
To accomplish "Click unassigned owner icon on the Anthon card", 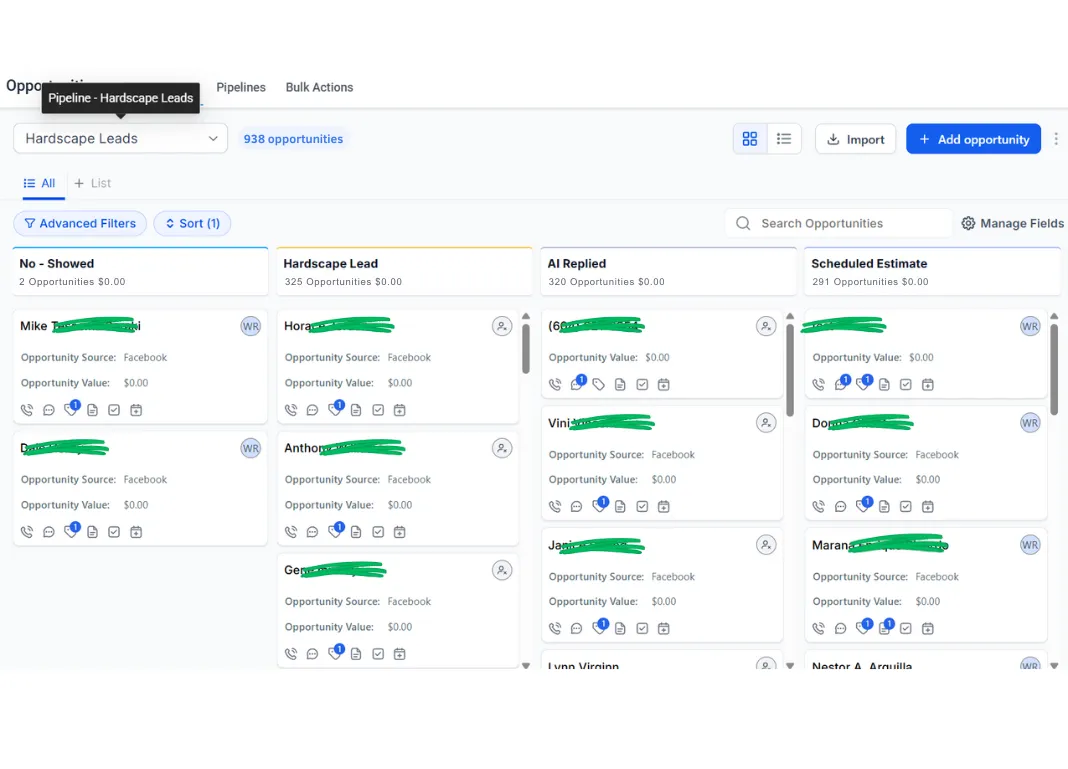I will (502, 448).
